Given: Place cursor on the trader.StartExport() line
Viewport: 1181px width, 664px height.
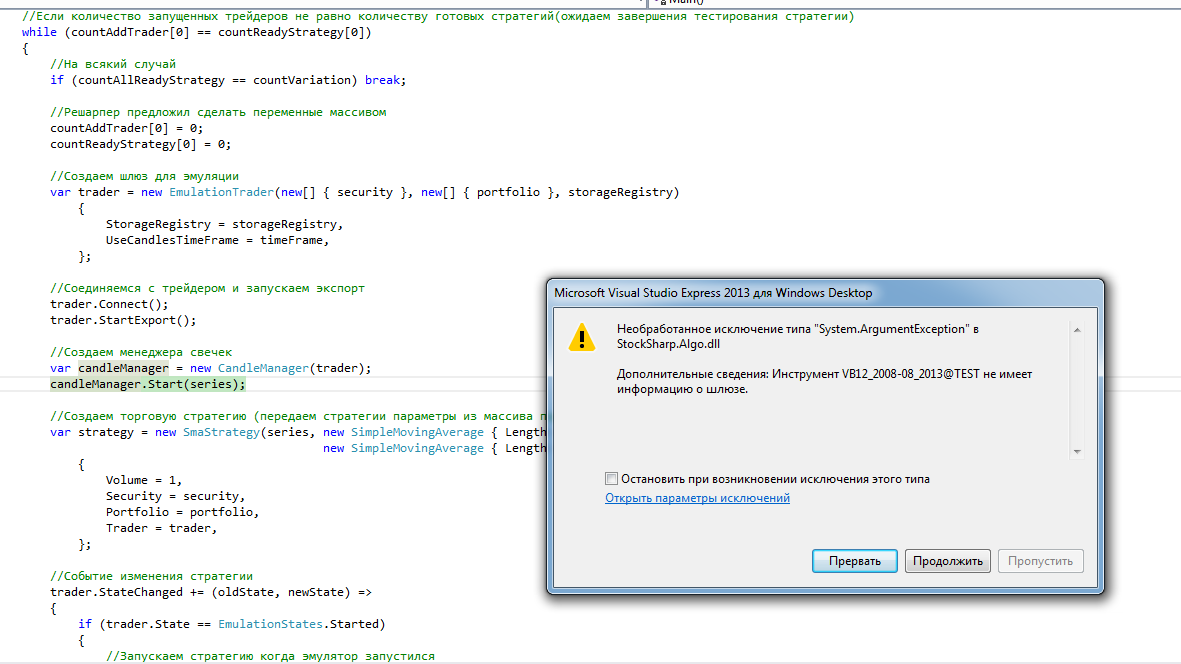Looking at the screenshot, I should pos(123,320).
